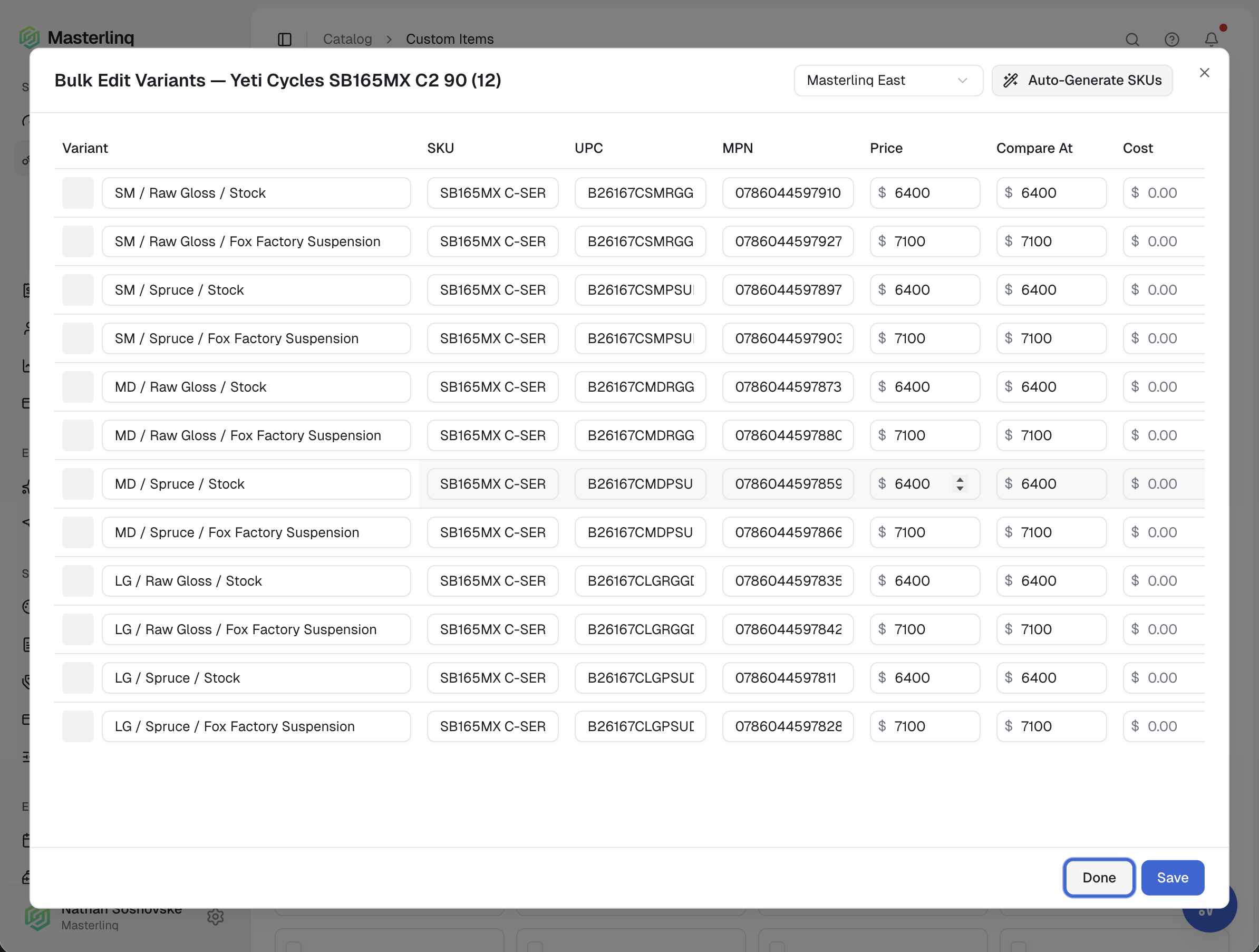Image resolution: width=1259 pixels, height=952 pixels.
Task: Edit Price for MD / Raw Gloss / Stock
Action: (x=925, y=387)
